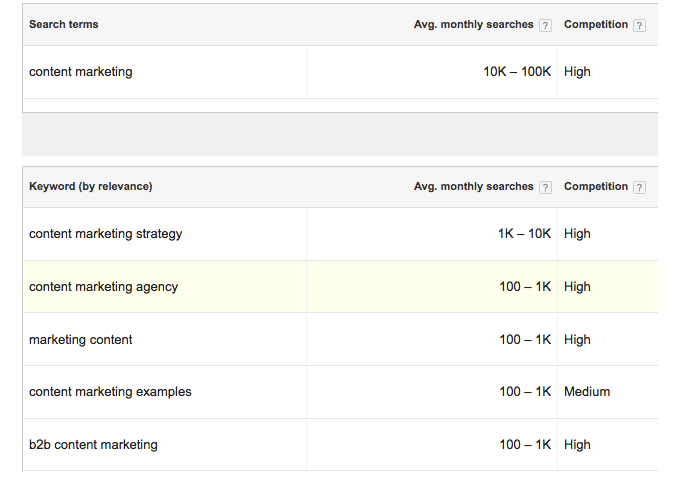Screen dimensions: 674x481
Task: Click High competition for b2b content marketing
Action: pos(577,445)
